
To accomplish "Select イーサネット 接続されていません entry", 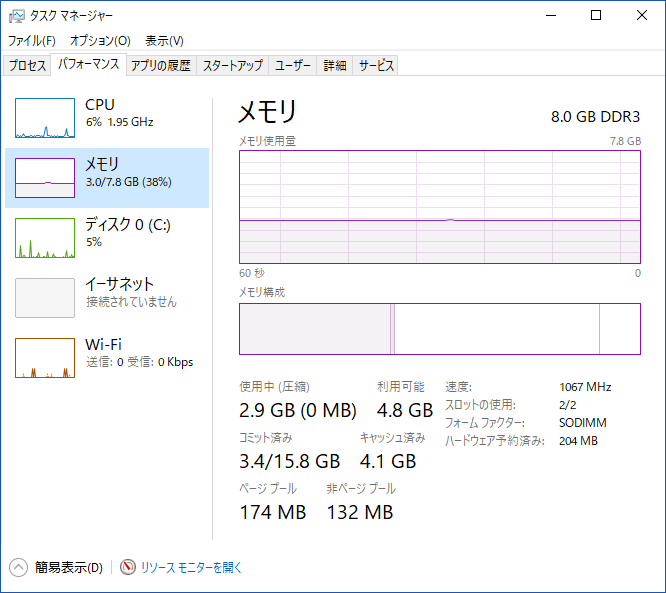I will (x=107, y=298).
